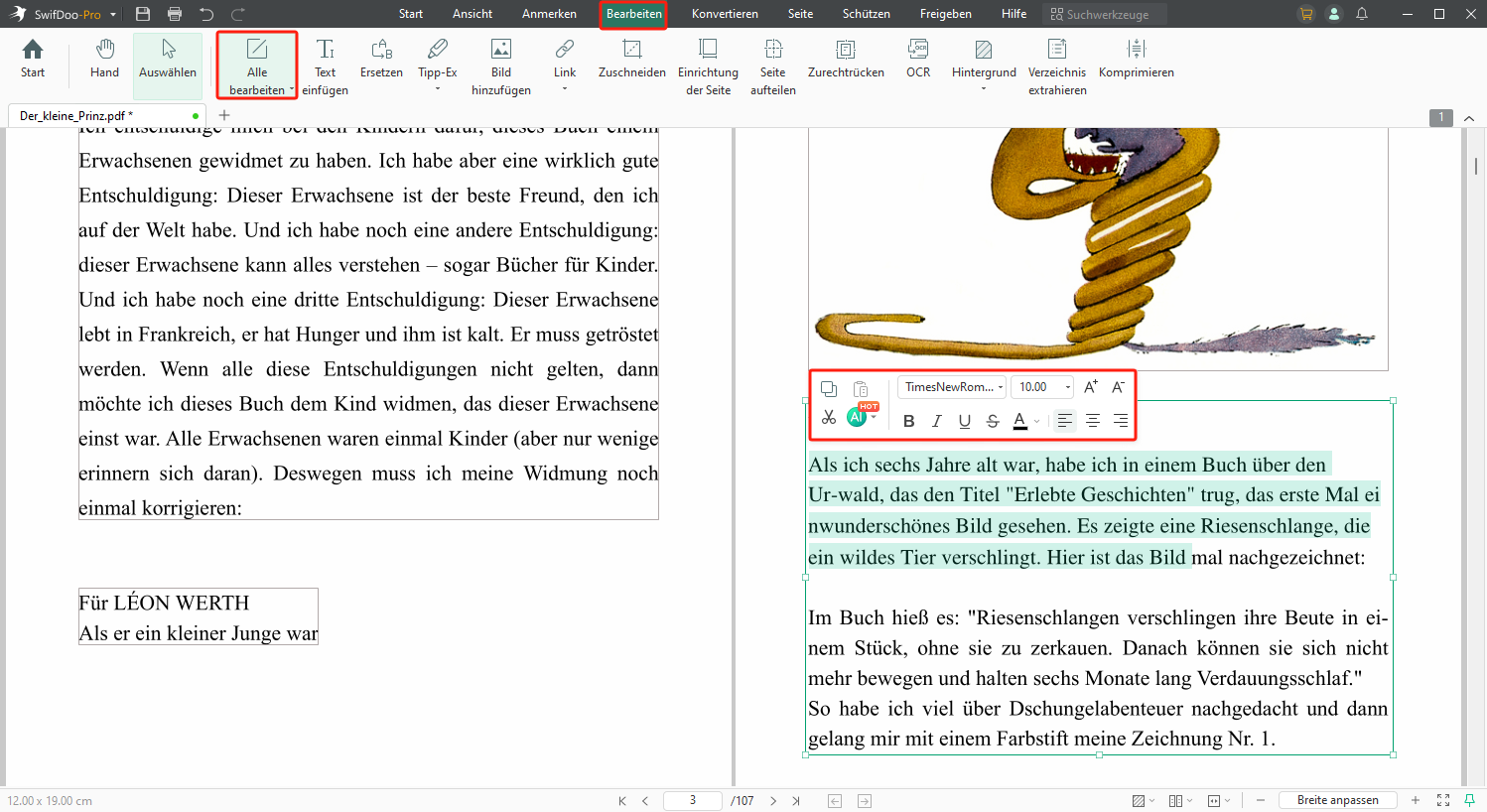This screenshot has height=812, width=1487.
Task: Toggle bold formatting
Action: [x=908, y=421]
